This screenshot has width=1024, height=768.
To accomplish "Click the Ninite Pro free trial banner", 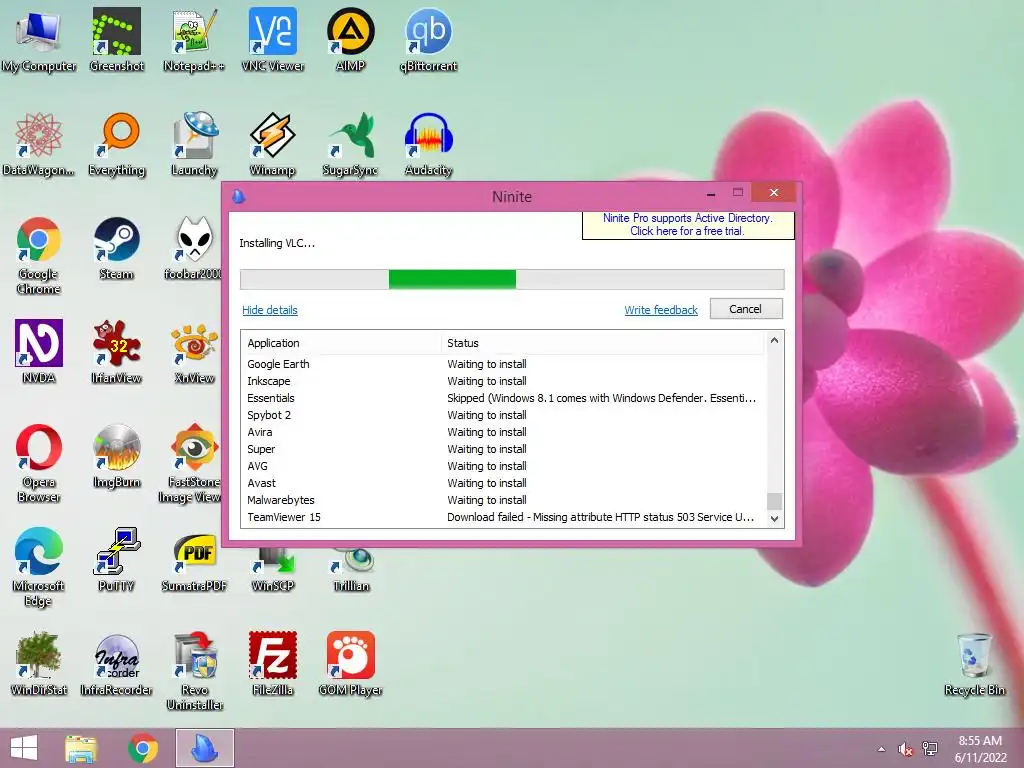I will tap(688, 225).
